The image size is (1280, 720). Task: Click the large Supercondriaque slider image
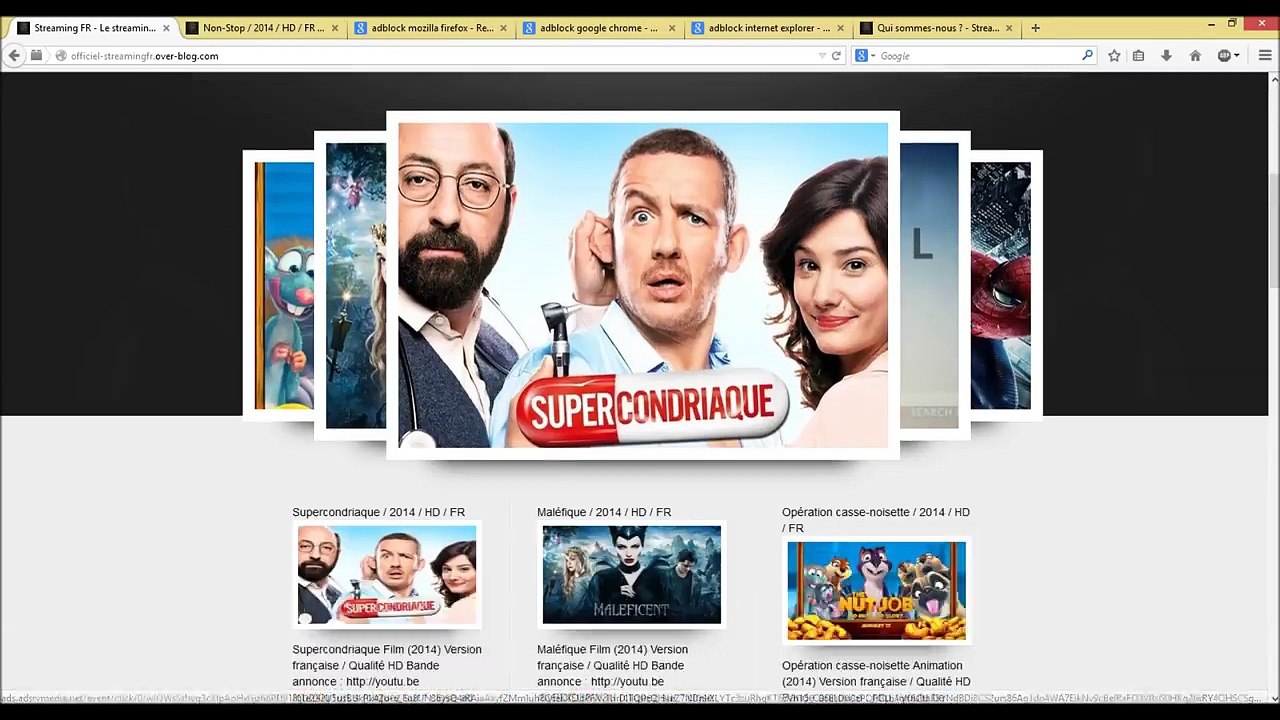643,285
